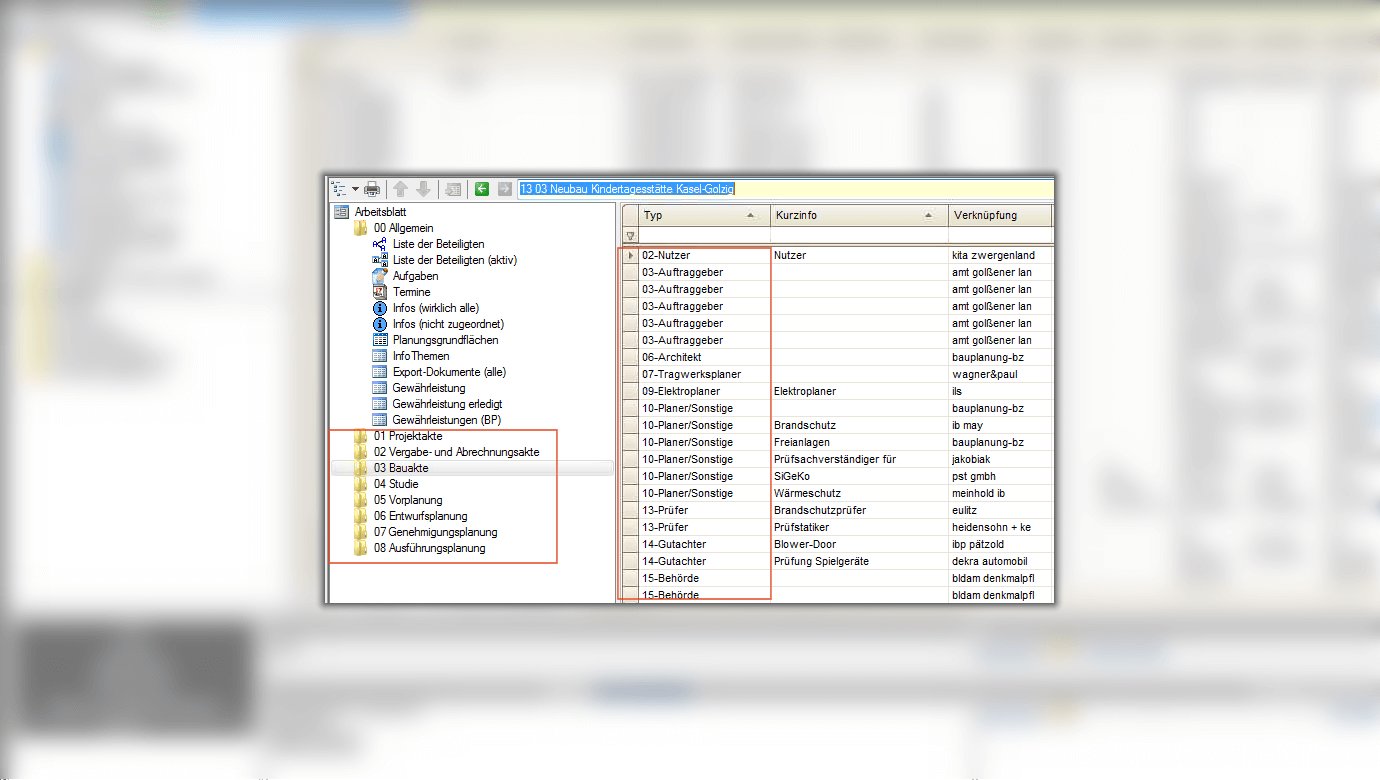This screenshot has height=780, width=1380.
Task: Click the Verknüpfung column header
Action: (998, 215)
